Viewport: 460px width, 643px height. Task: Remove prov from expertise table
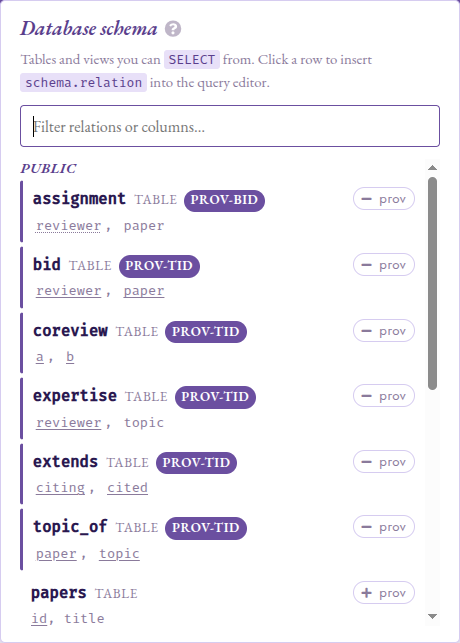click(x=384, y=396)
